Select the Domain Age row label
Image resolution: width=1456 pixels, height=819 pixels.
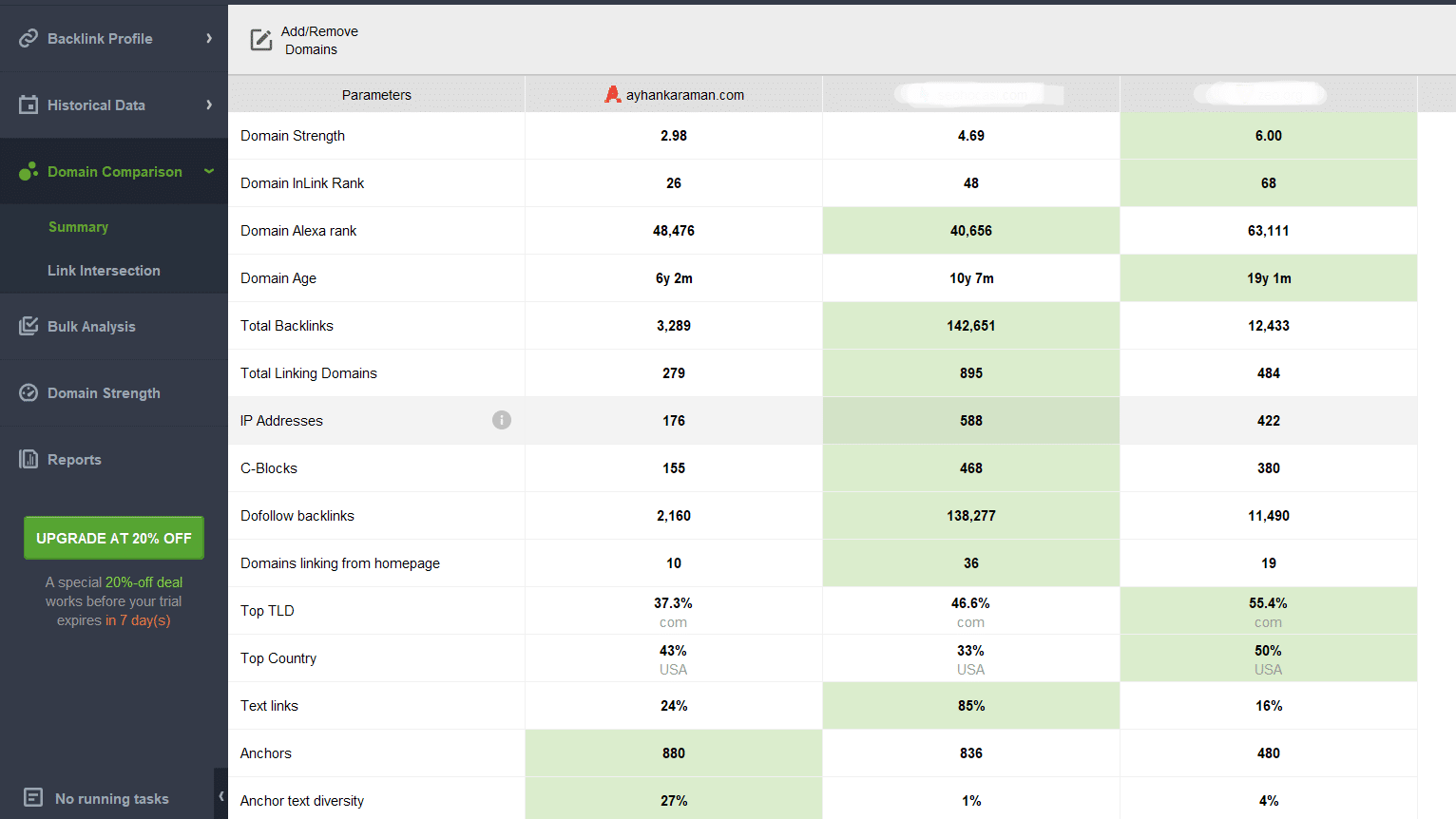278,278
